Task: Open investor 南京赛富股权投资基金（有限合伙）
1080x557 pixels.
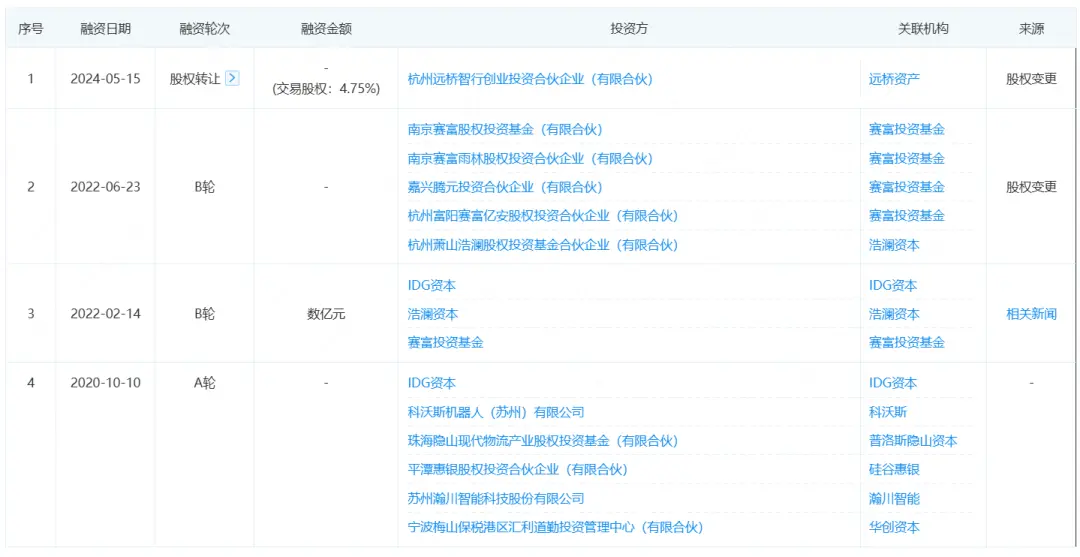Action: pyautogui.click(x=505, y=129)
